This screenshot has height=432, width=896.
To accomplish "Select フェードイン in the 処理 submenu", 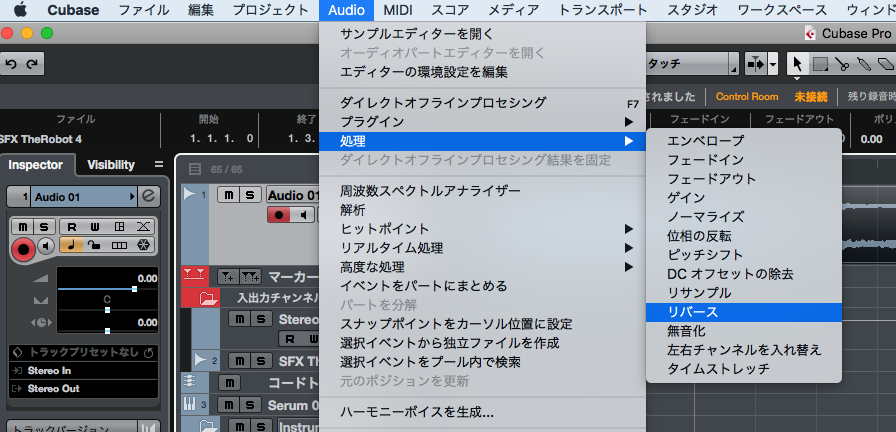I will 744,159.
